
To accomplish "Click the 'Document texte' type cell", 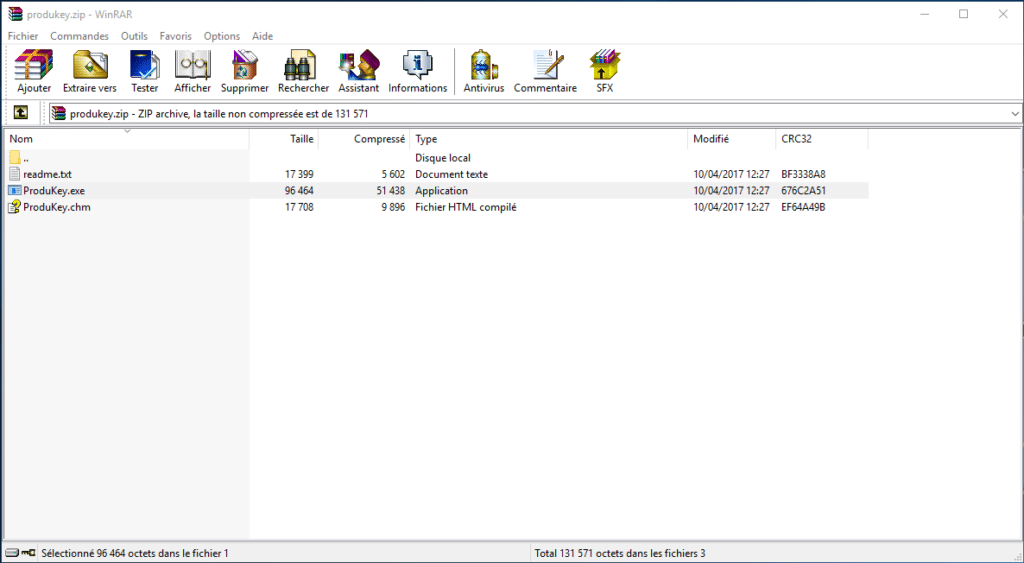I will click(451, 174).
